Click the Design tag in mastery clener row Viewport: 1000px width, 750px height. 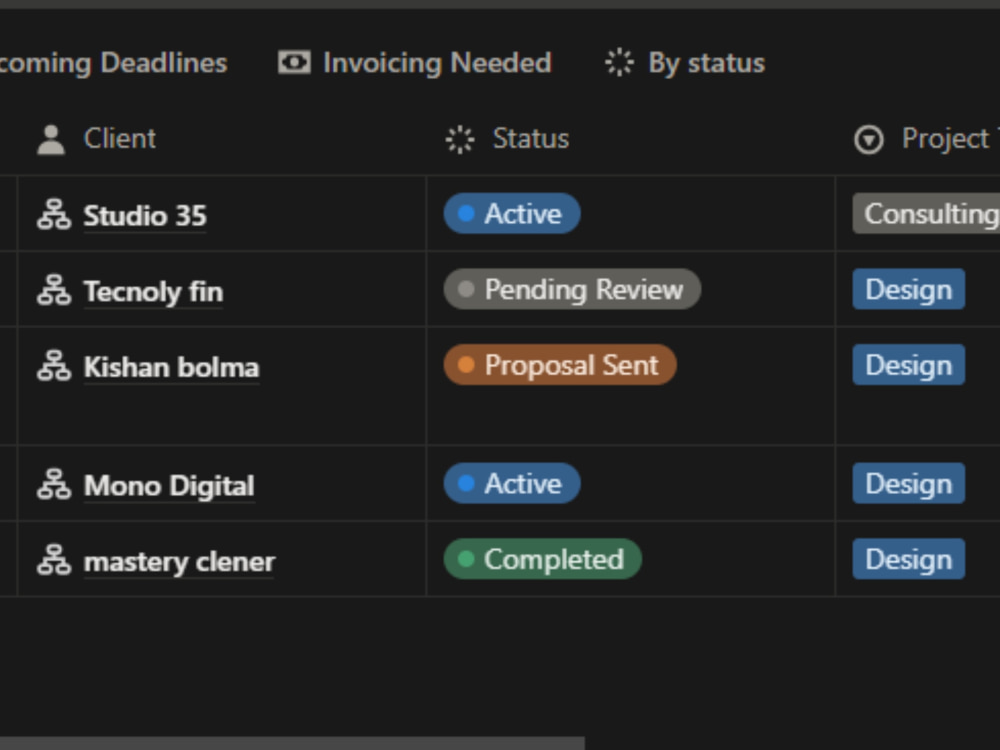[909, 559]
